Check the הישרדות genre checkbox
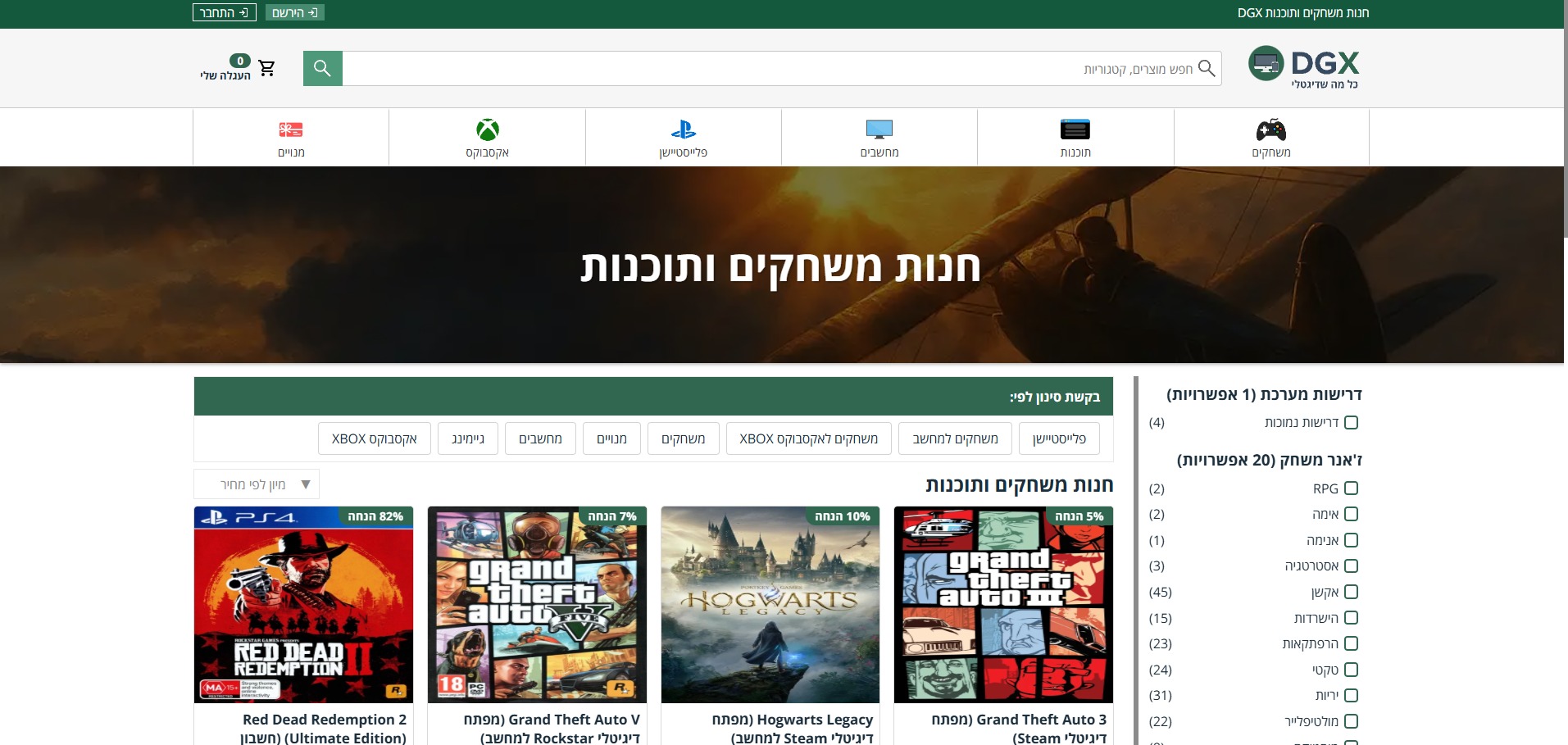 tap(1352, 618)
